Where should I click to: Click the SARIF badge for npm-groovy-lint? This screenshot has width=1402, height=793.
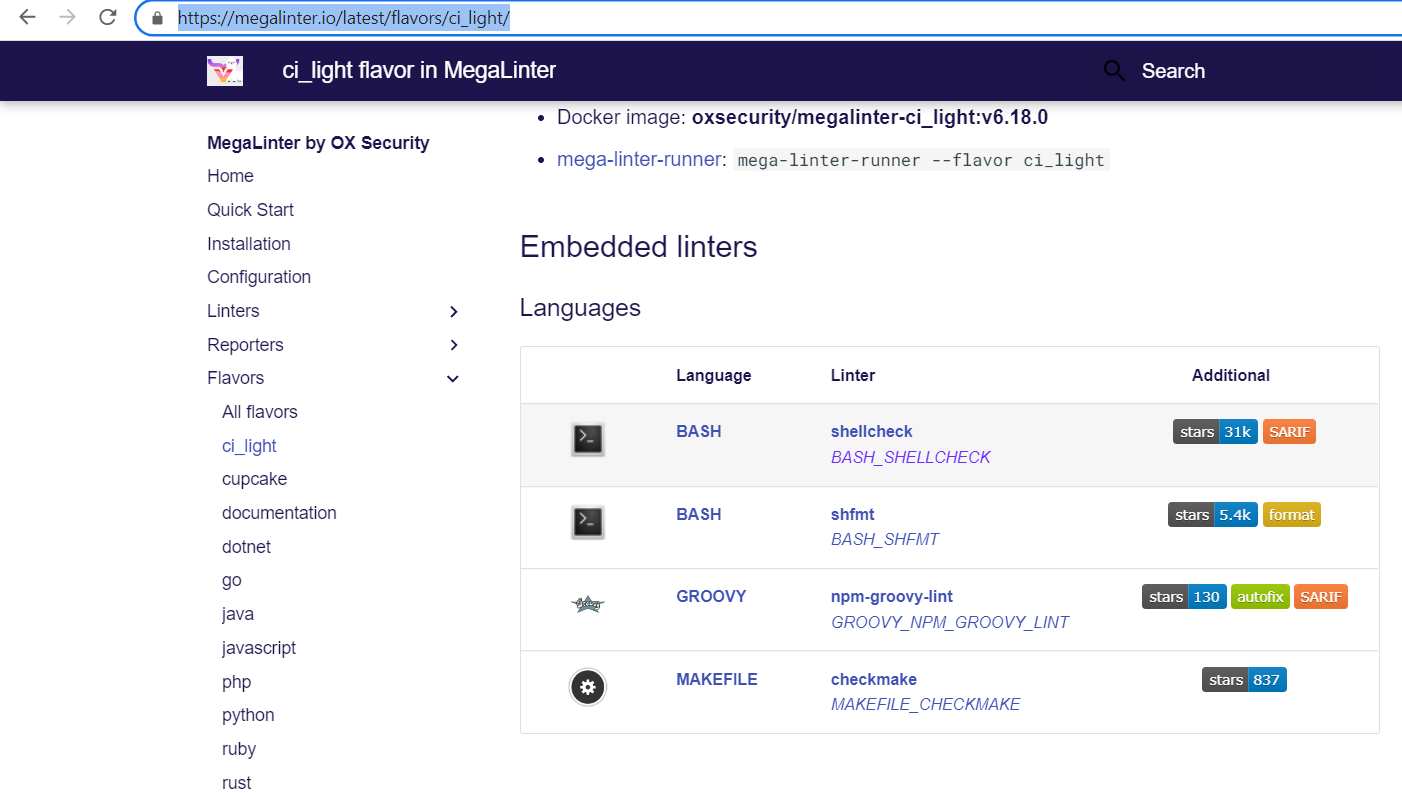(x=1321, y=597)
